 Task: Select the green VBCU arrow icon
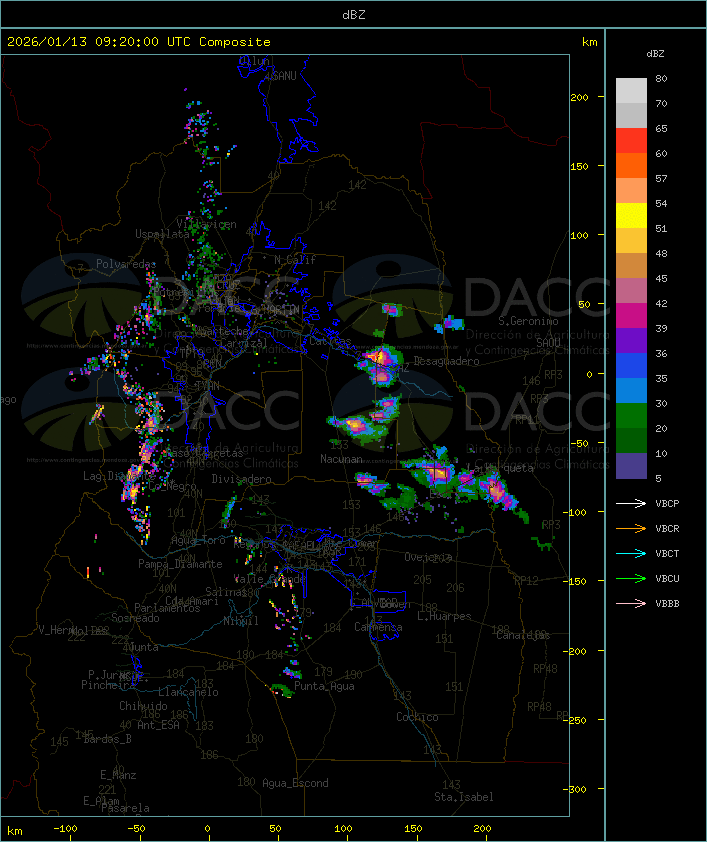632,578
